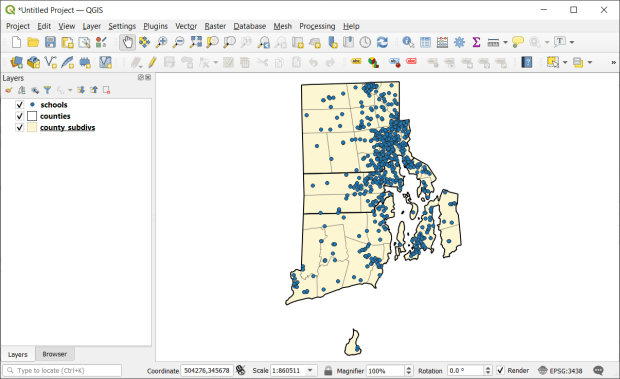Image resolution: width=620 pixels, height=379 pixels.
Task: Open the Raster menu
Action: (215, 26)
